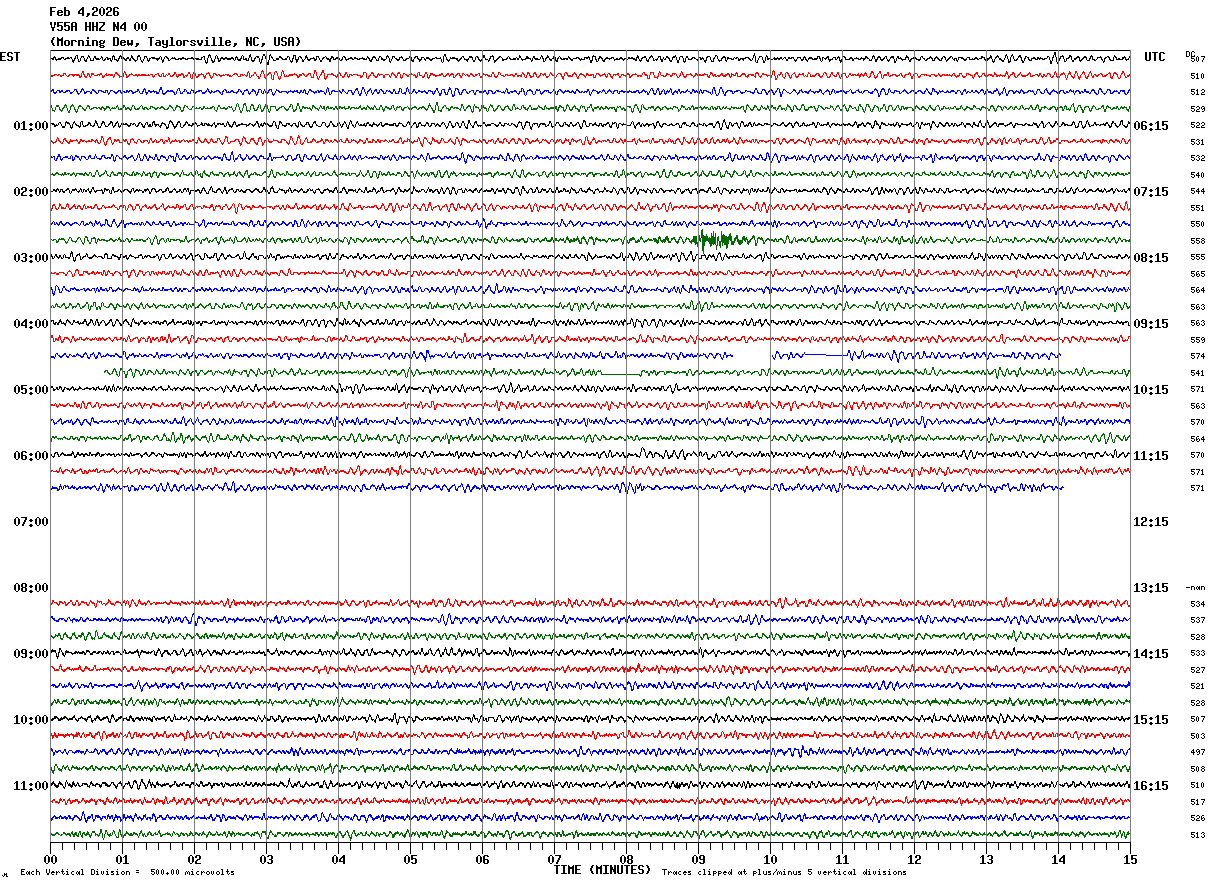Select the V55A HHZ N4 00 station label
The height and width of the screenshot is (886, 1210).
pyautogui.click(x=98, y=27)
